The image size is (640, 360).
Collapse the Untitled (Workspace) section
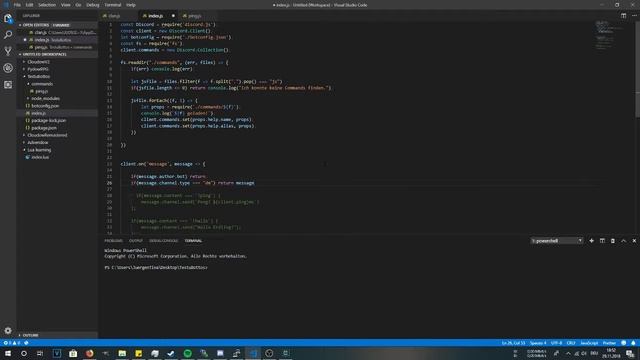[x=57, y=54]
